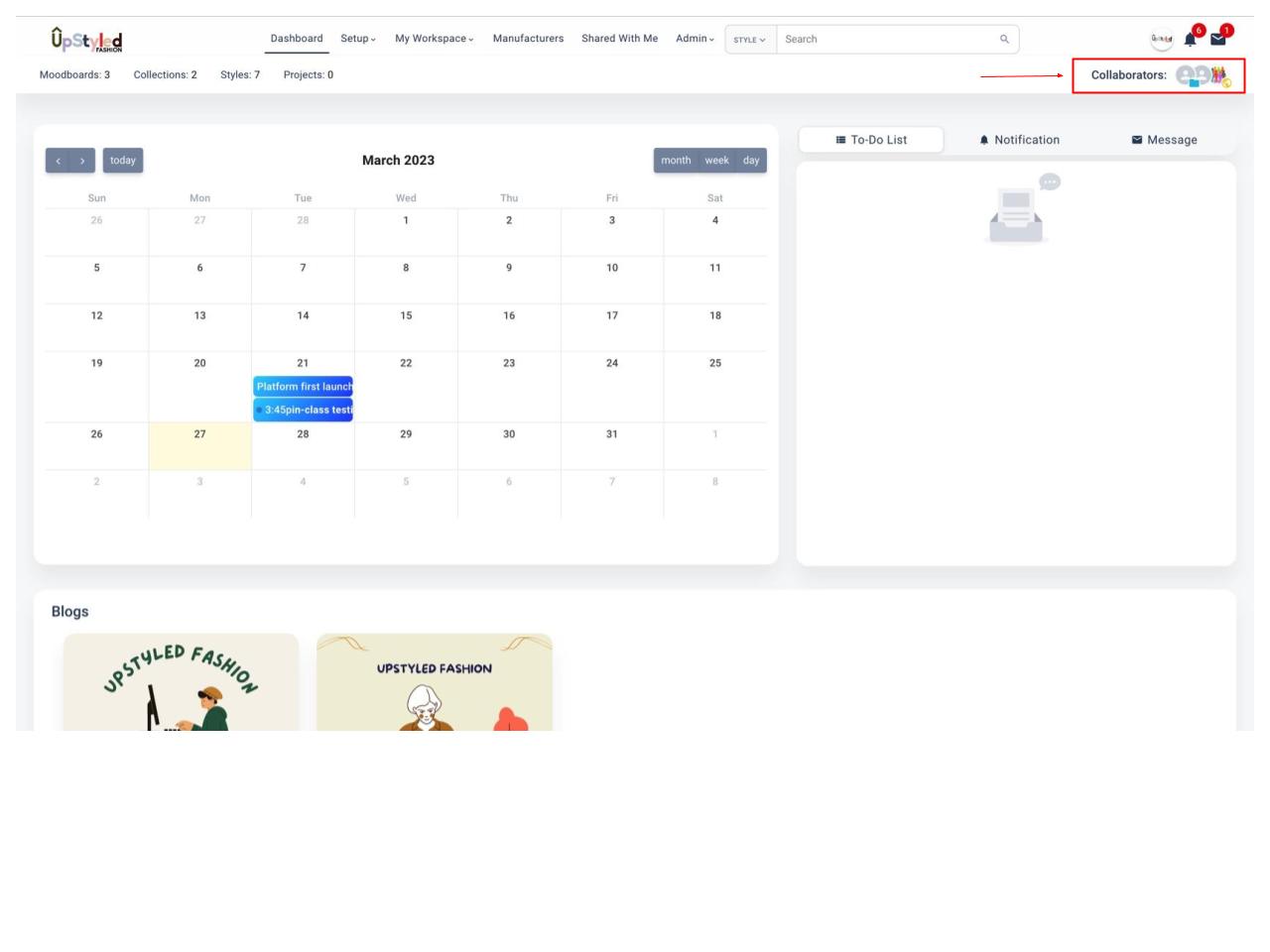Viewport: 1270px width, 952px height.
Task: Click the colorful group collaborator avatar
Action: click(x=1218, y=75)
